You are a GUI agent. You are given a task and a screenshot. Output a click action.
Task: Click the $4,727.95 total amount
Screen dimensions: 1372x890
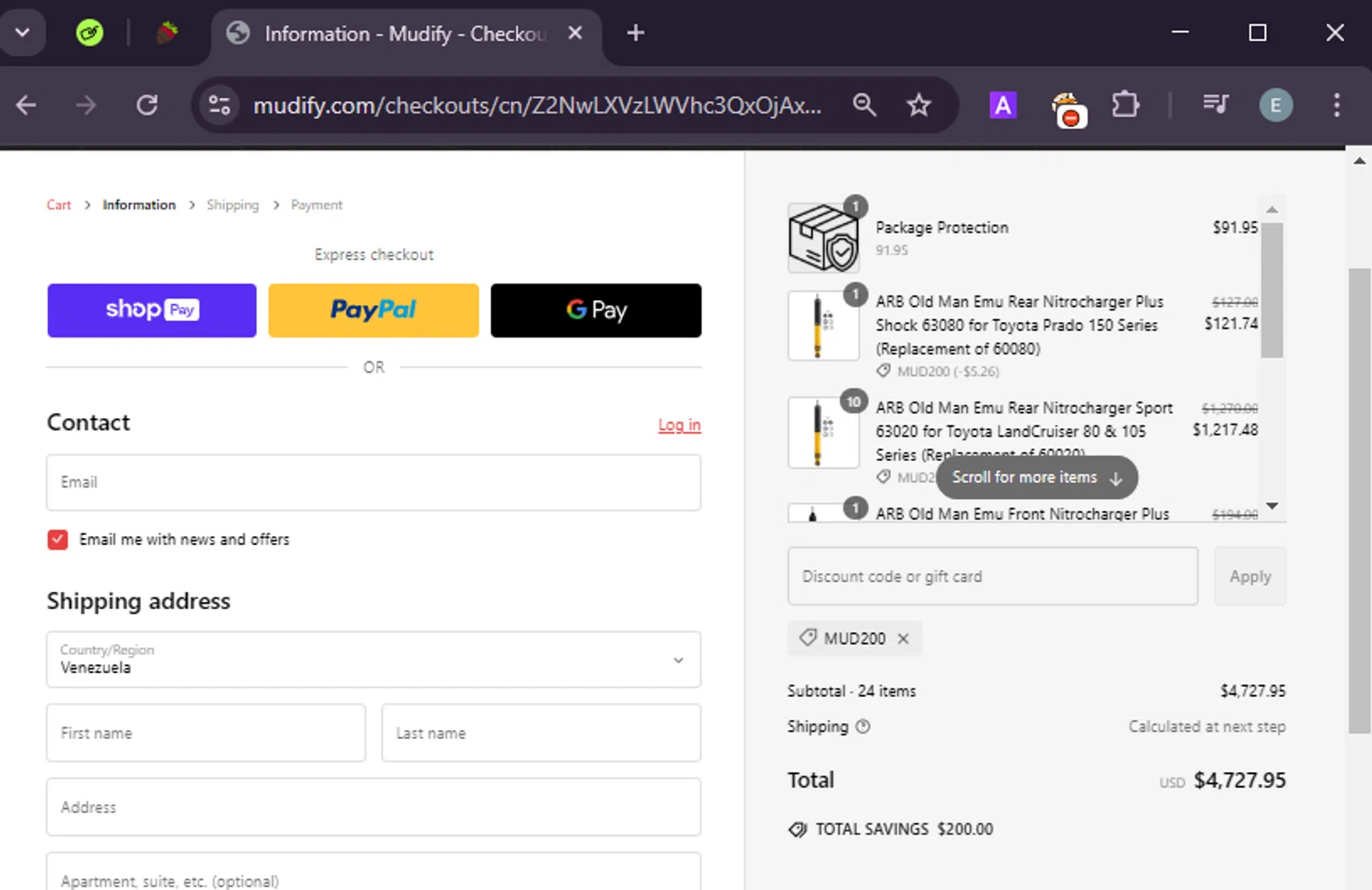click(1239, 780)
